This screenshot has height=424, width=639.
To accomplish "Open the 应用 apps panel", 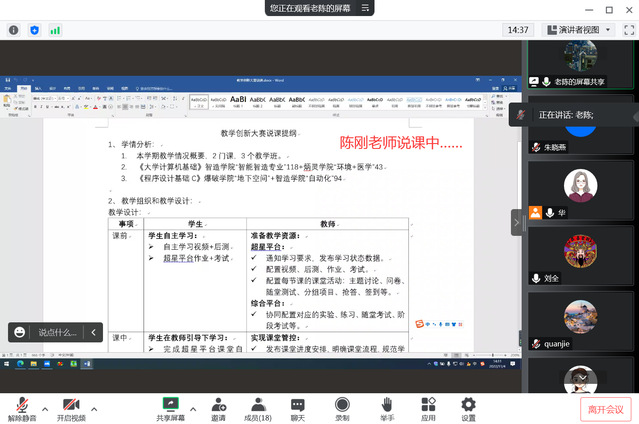I will 428,408.
